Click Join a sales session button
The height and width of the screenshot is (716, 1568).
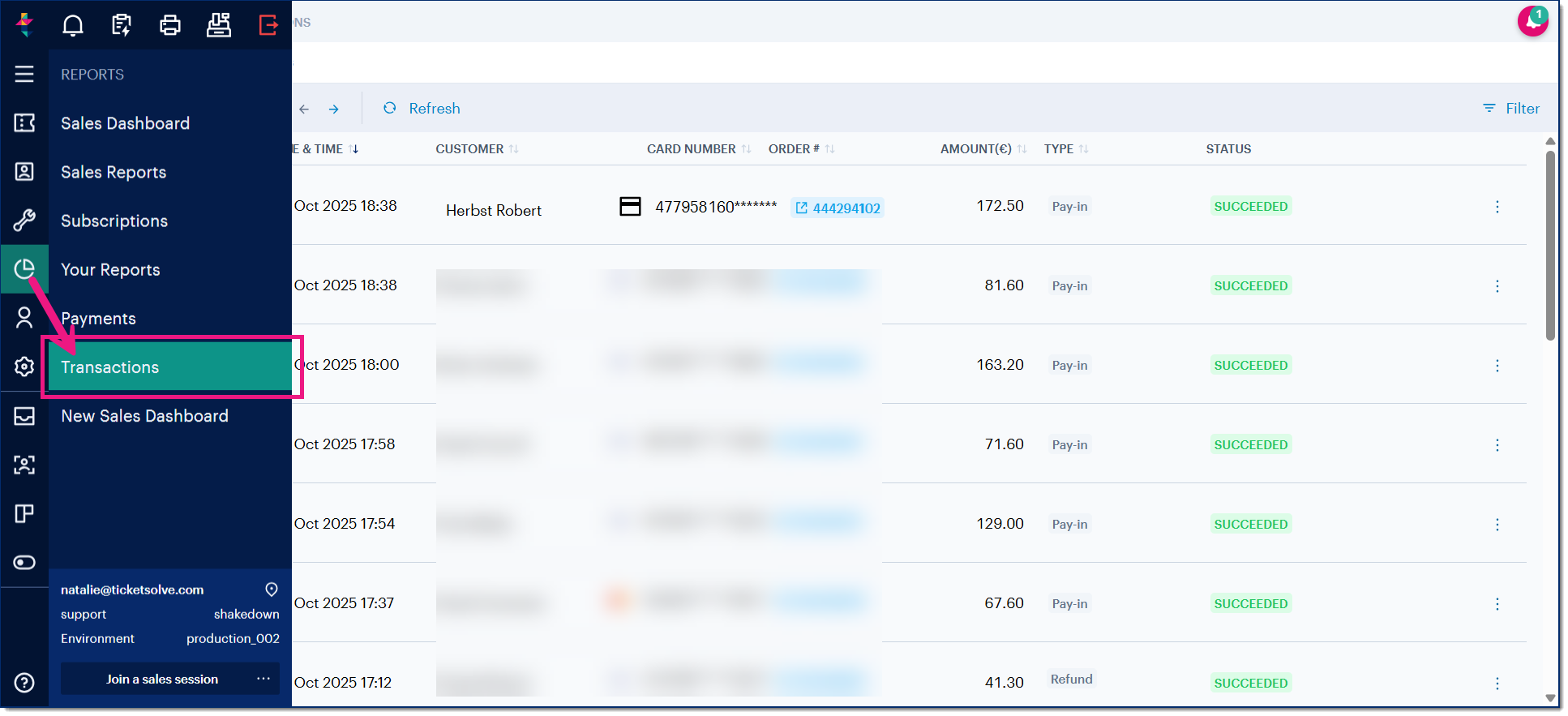(x=162, y=679)
